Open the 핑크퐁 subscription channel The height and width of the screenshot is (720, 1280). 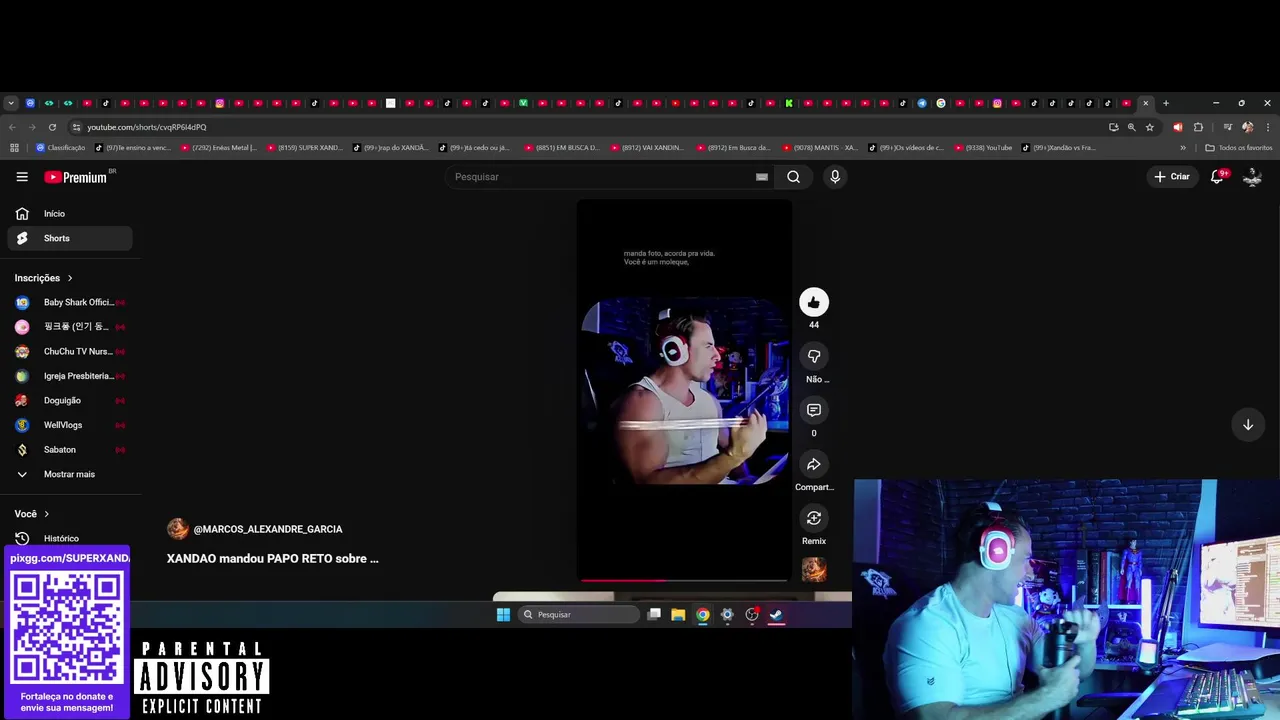pos(70,327)
